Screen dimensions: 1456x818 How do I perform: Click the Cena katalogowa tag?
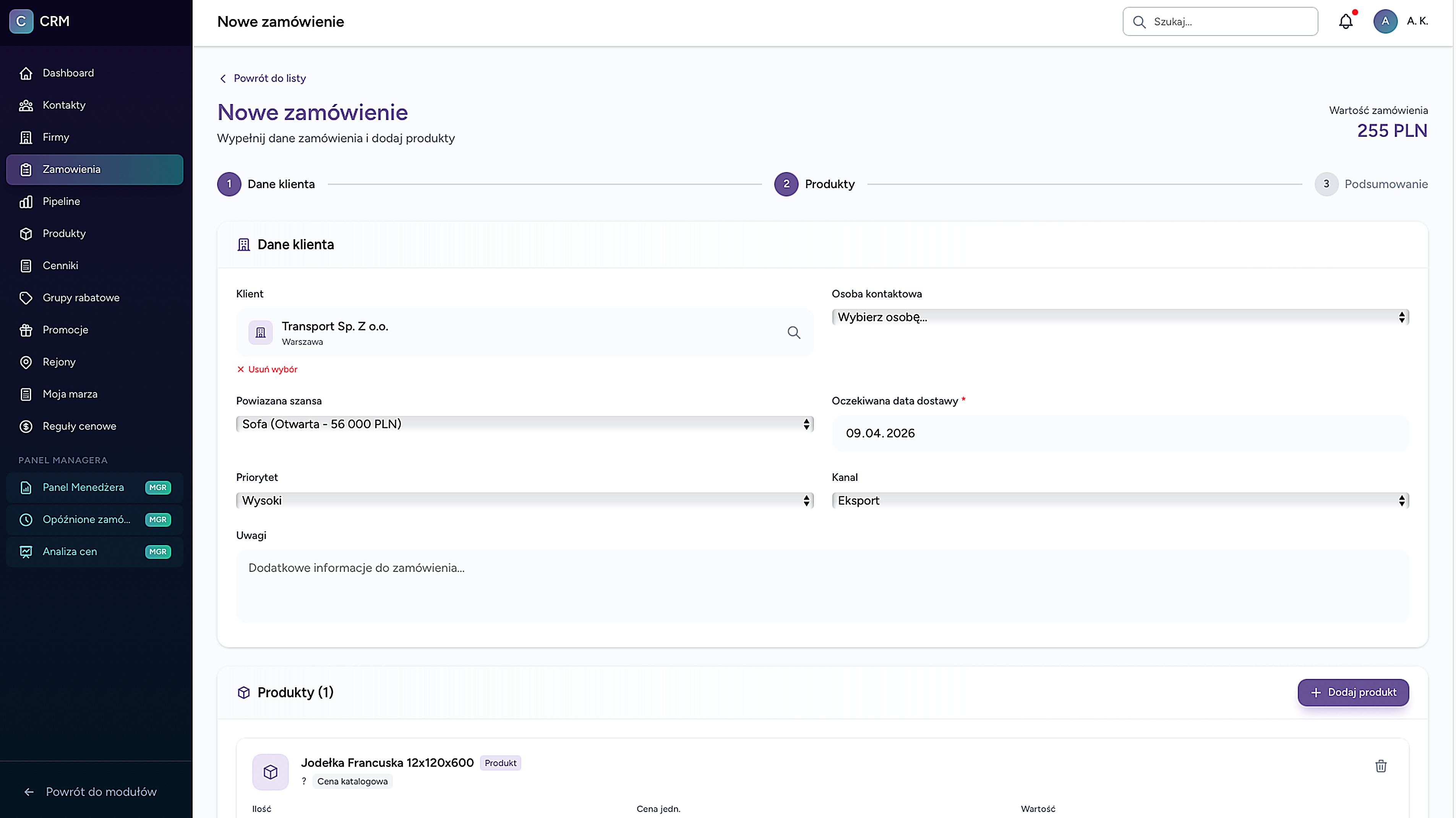(x=352, y=781)
